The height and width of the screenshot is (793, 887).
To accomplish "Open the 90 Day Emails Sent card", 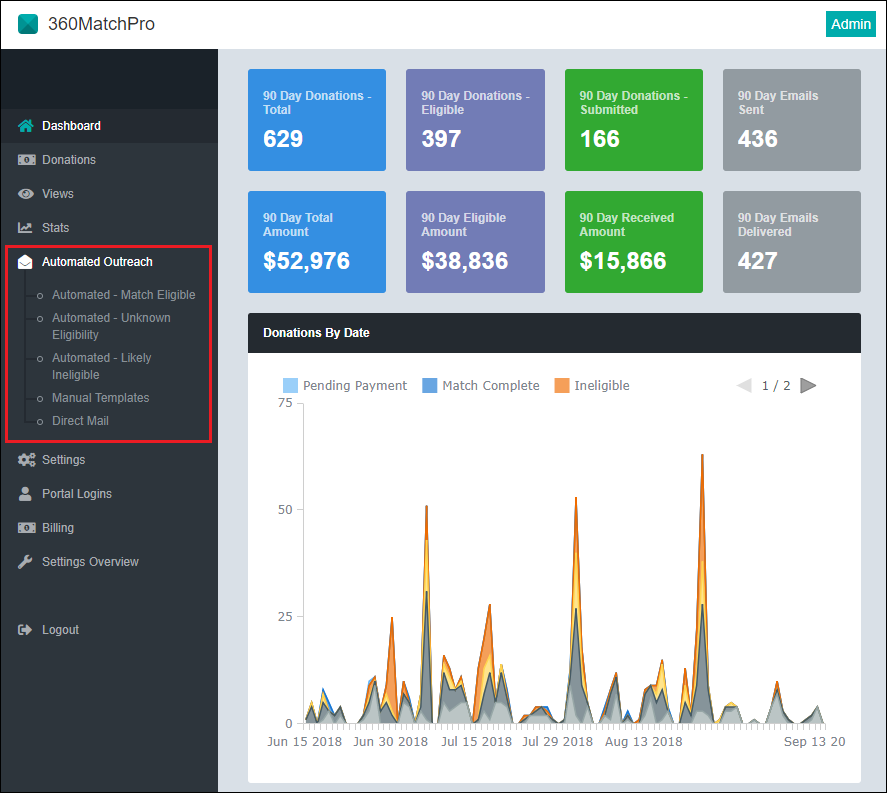I will coord(792,120).
